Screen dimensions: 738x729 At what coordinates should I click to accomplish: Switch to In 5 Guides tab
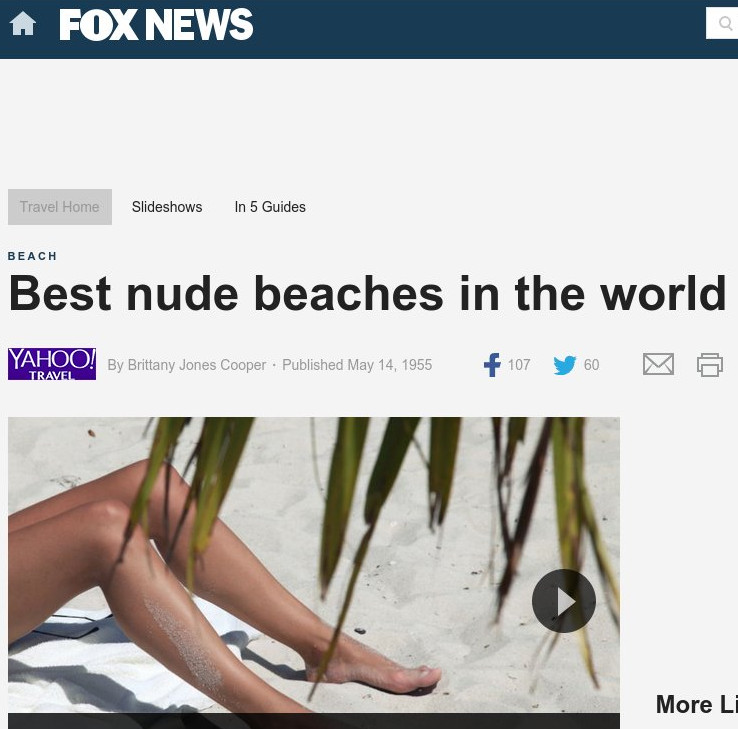point(270,207)
